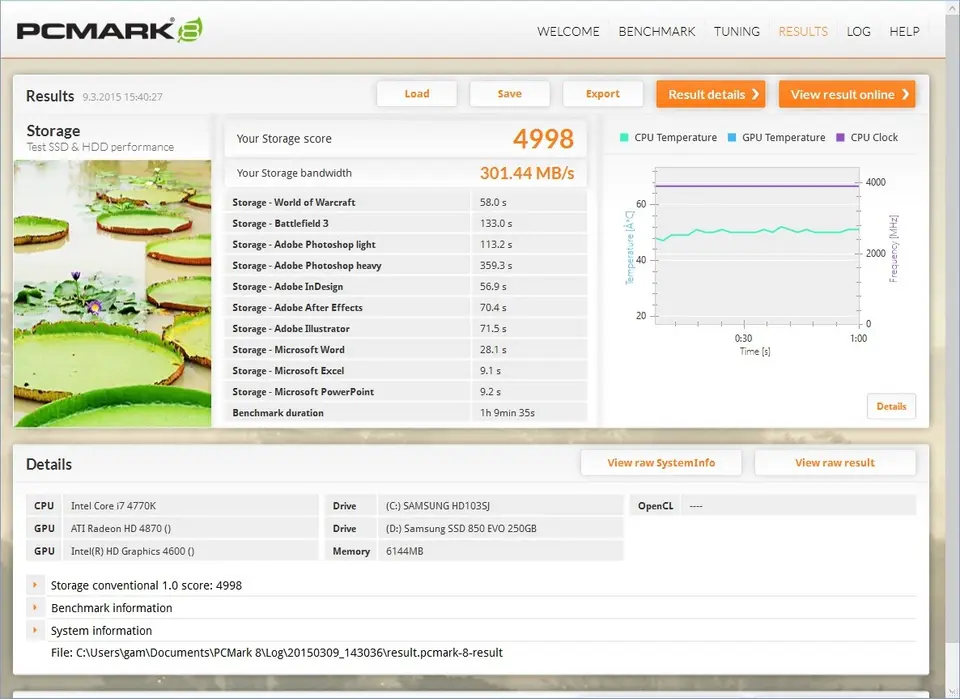Expand the System information section
This screenshot has width=960, height=699.
[36, 631]
